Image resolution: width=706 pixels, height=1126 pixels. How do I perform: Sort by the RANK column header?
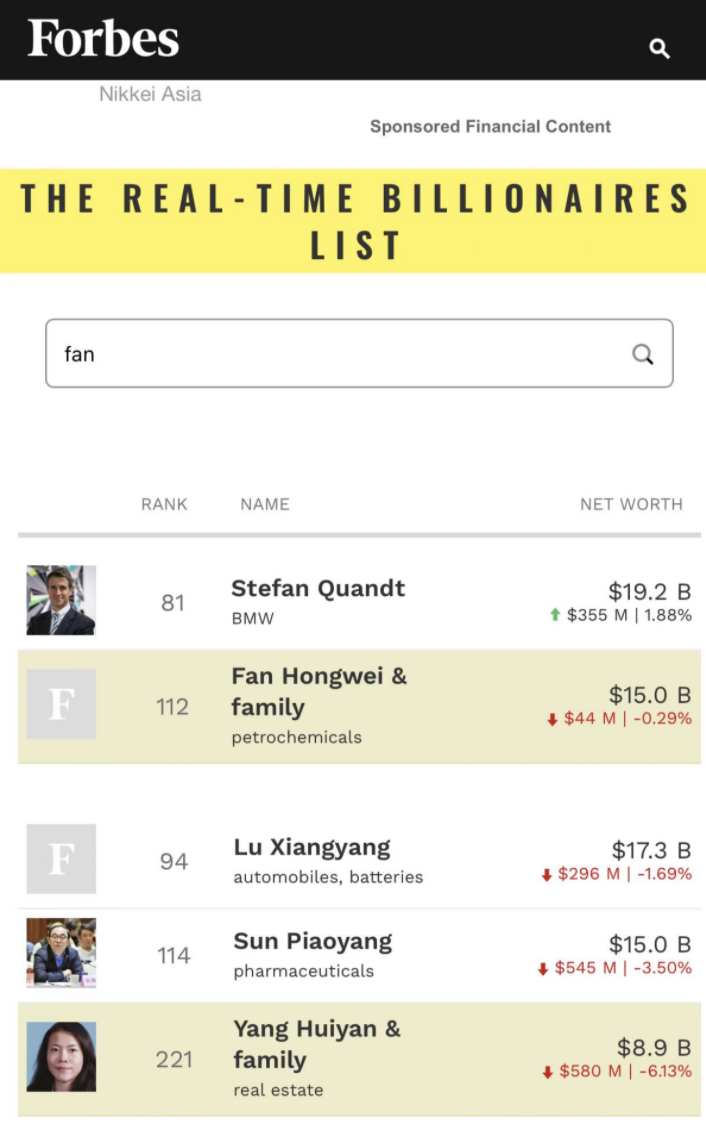pos(164,504)
